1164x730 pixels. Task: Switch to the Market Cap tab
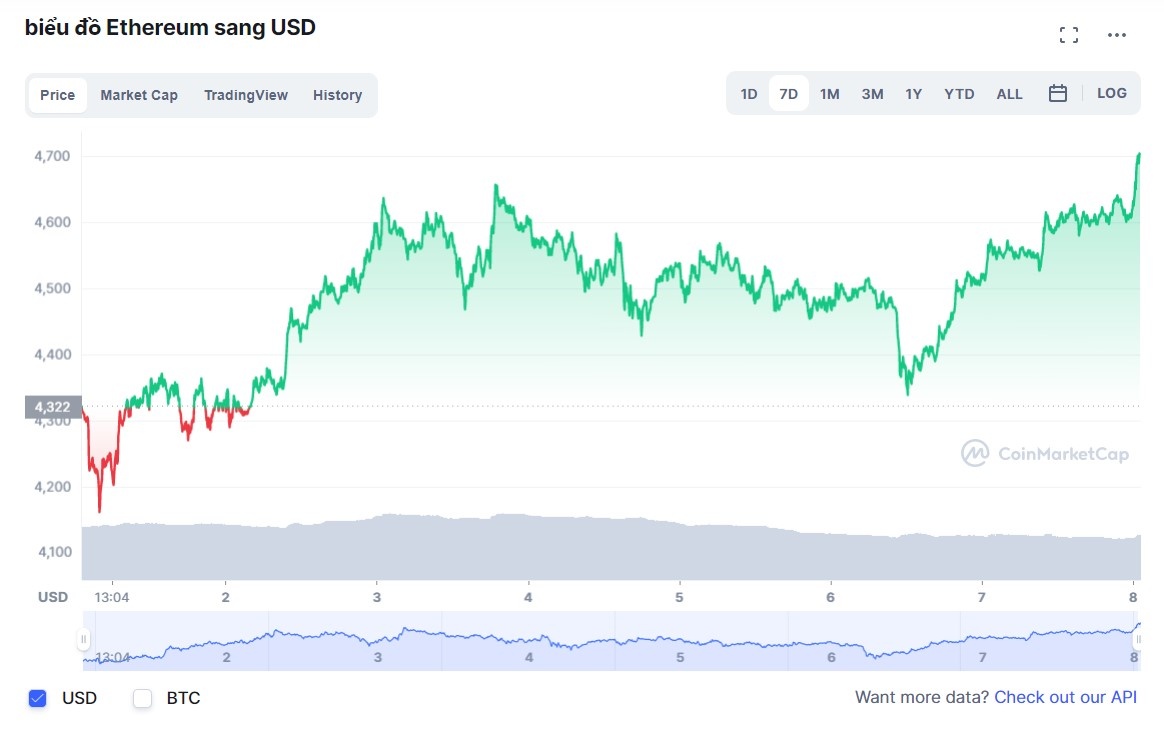pyautogui.click(x=139, y=95)
